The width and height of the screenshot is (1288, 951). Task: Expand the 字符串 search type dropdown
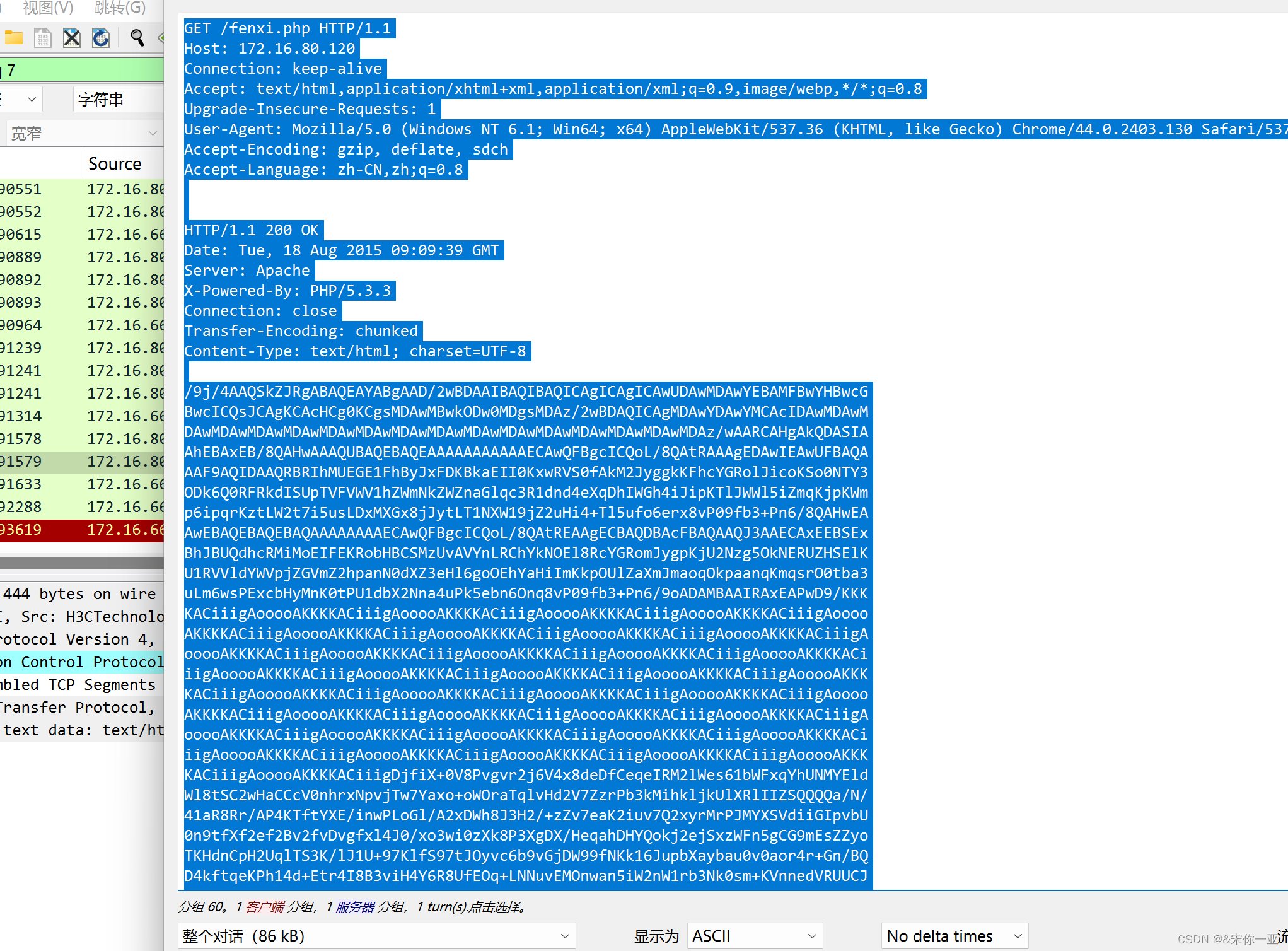tap(117, 100)
